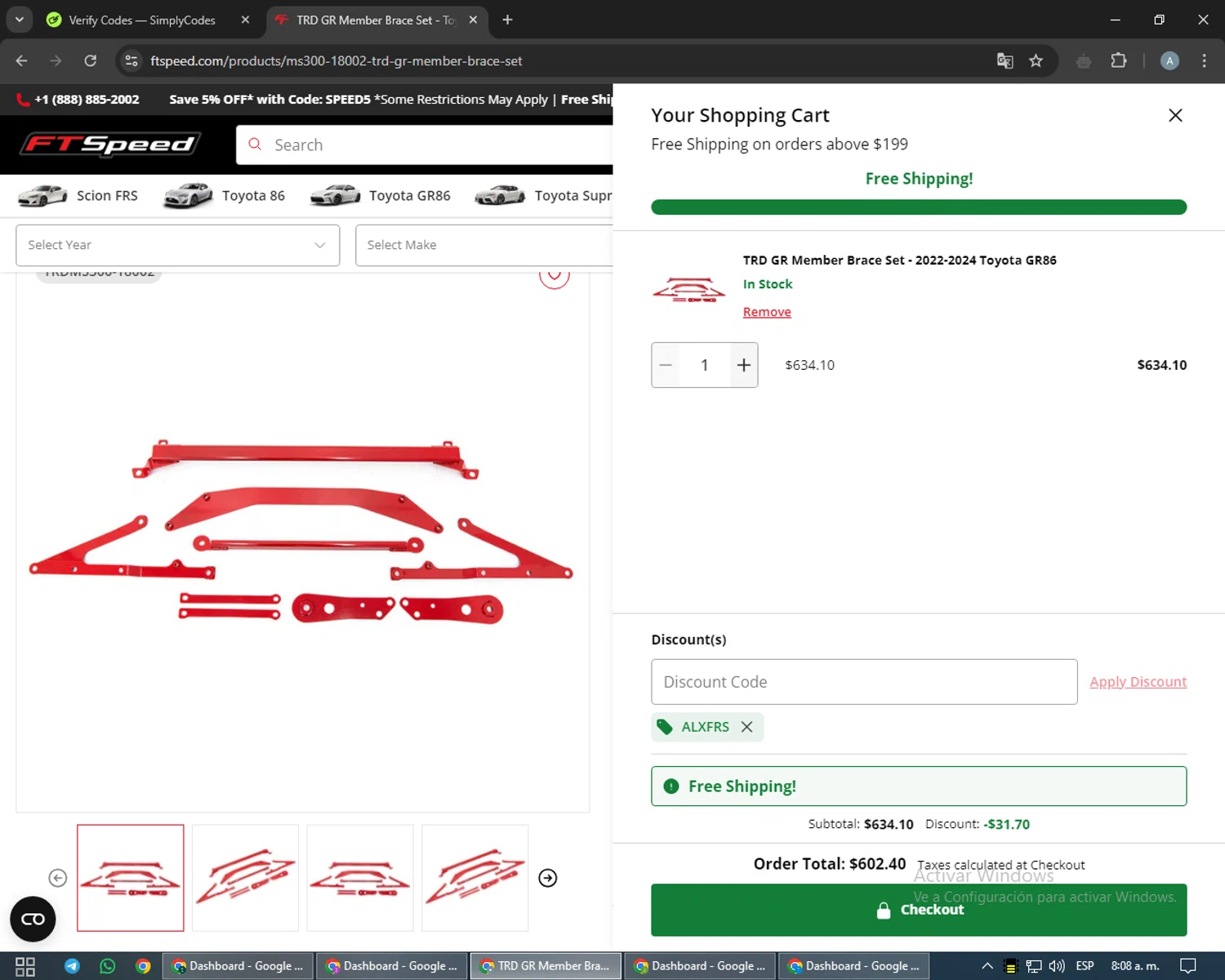Click the search magnifier icon

[x=255, y=145]
